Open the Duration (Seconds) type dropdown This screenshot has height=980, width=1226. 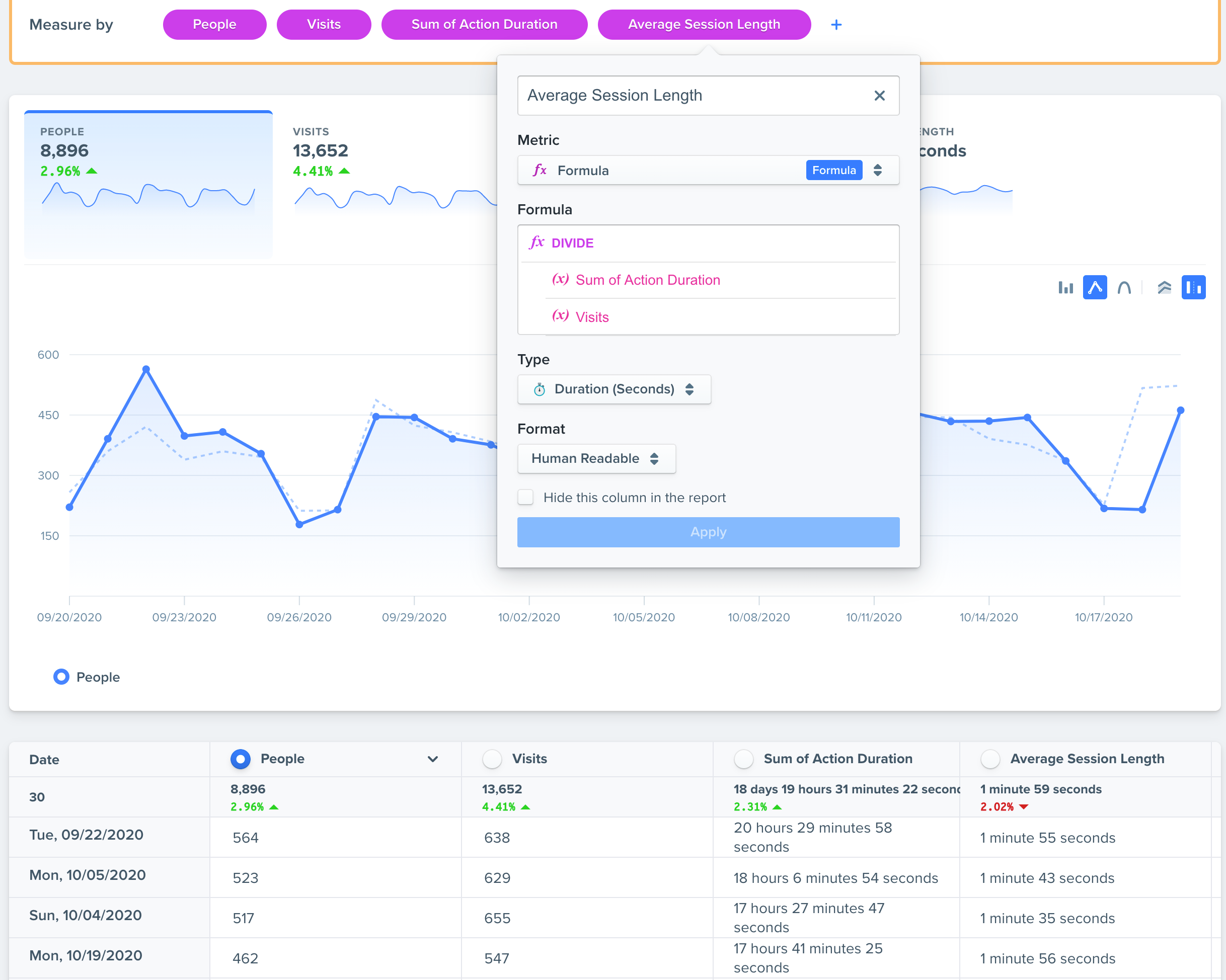[614, 389]
